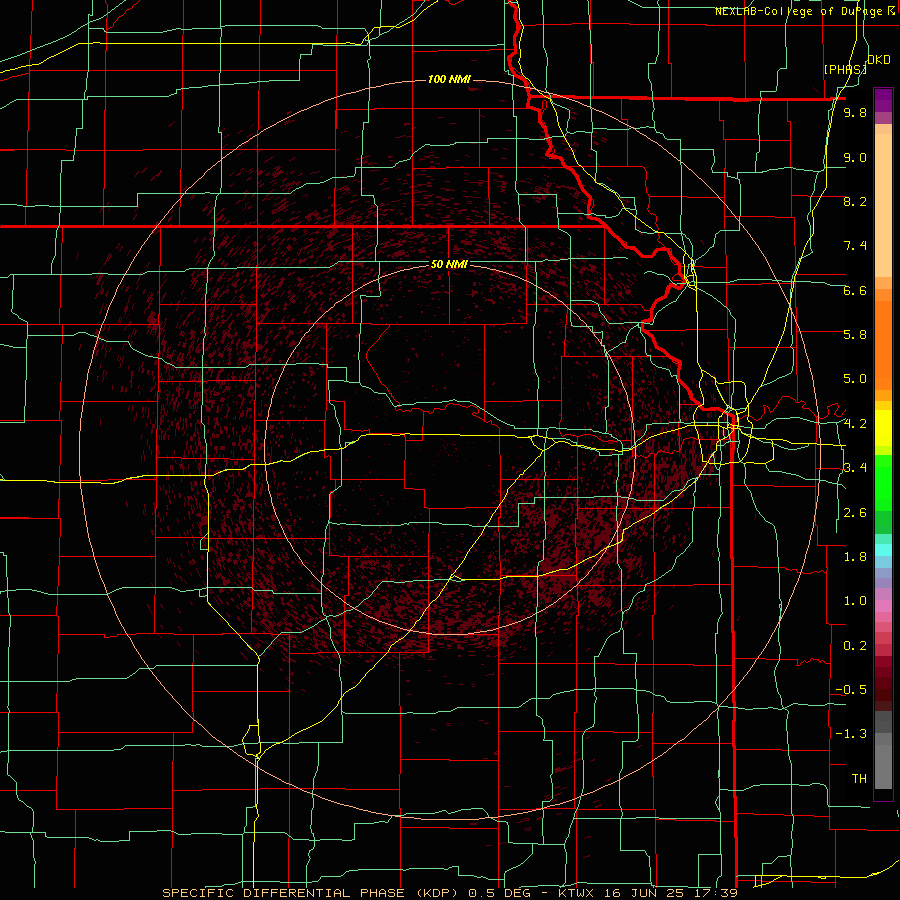Click the 50 NMI range ring label
The height and width of the screenshot is (900, 900).
[x=449, y=265]
